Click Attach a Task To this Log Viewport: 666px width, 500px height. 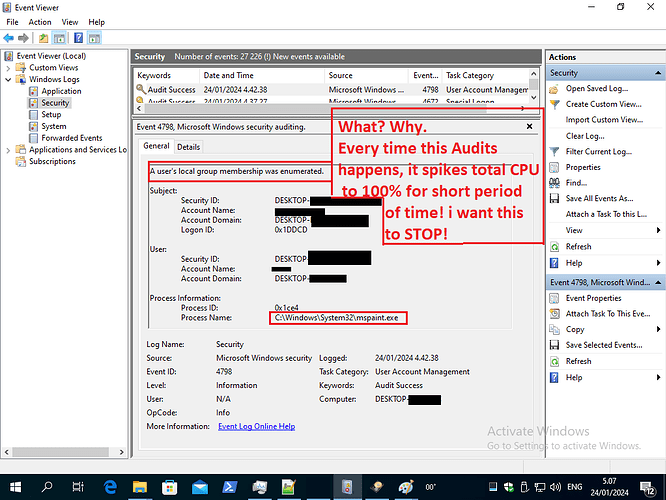click(606, 215)
